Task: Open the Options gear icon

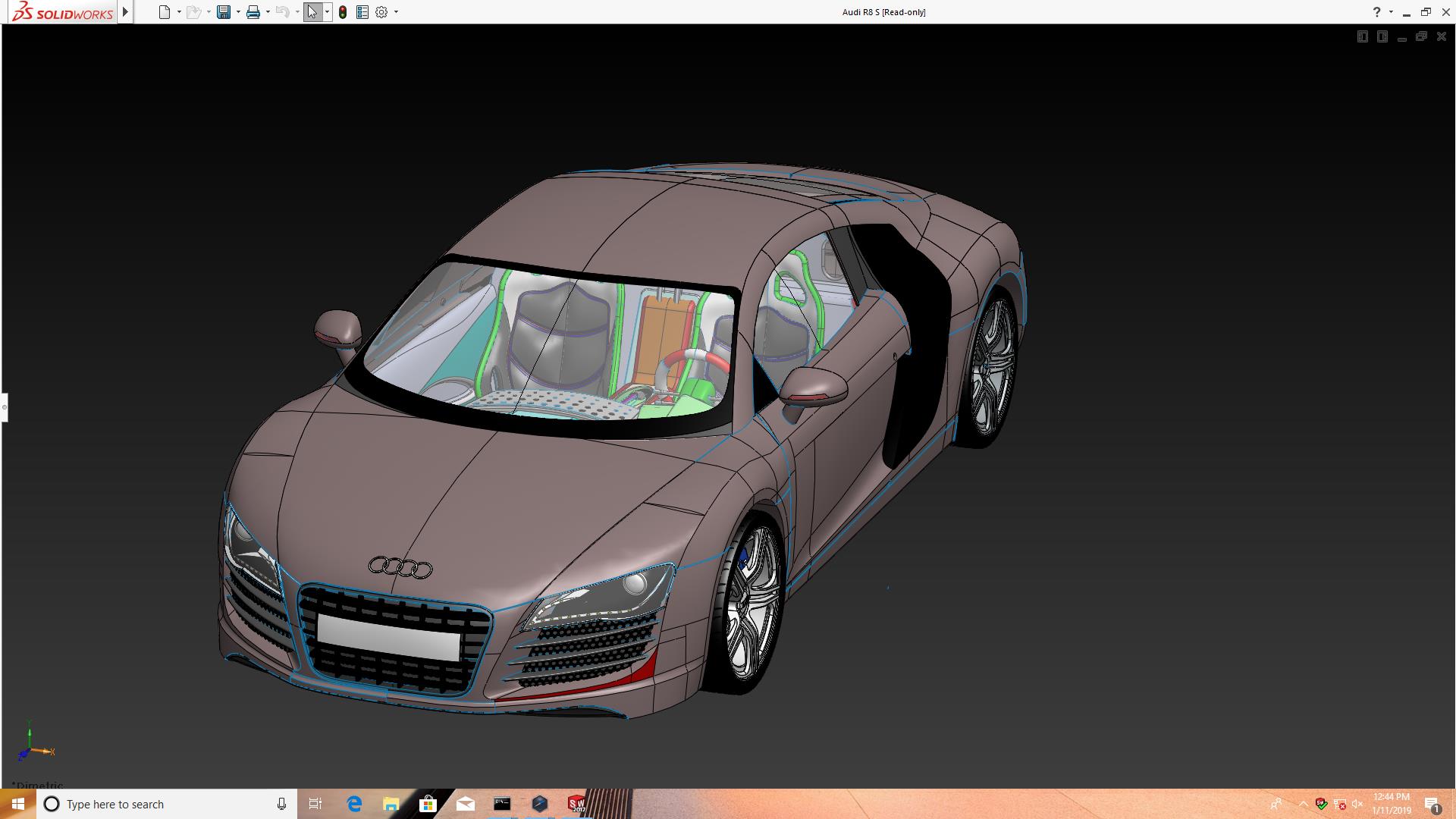Action: point(381,12)
